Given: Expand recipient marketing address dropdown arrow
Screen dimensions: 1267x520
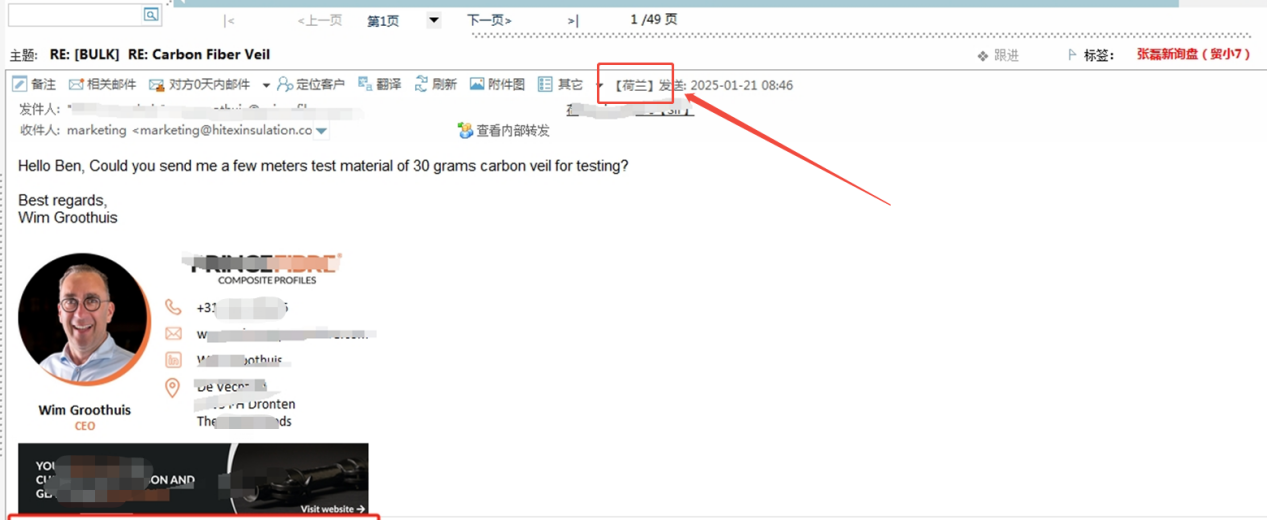Looking at the screenshot, I should pyautogui.click(x=321, y=131).
